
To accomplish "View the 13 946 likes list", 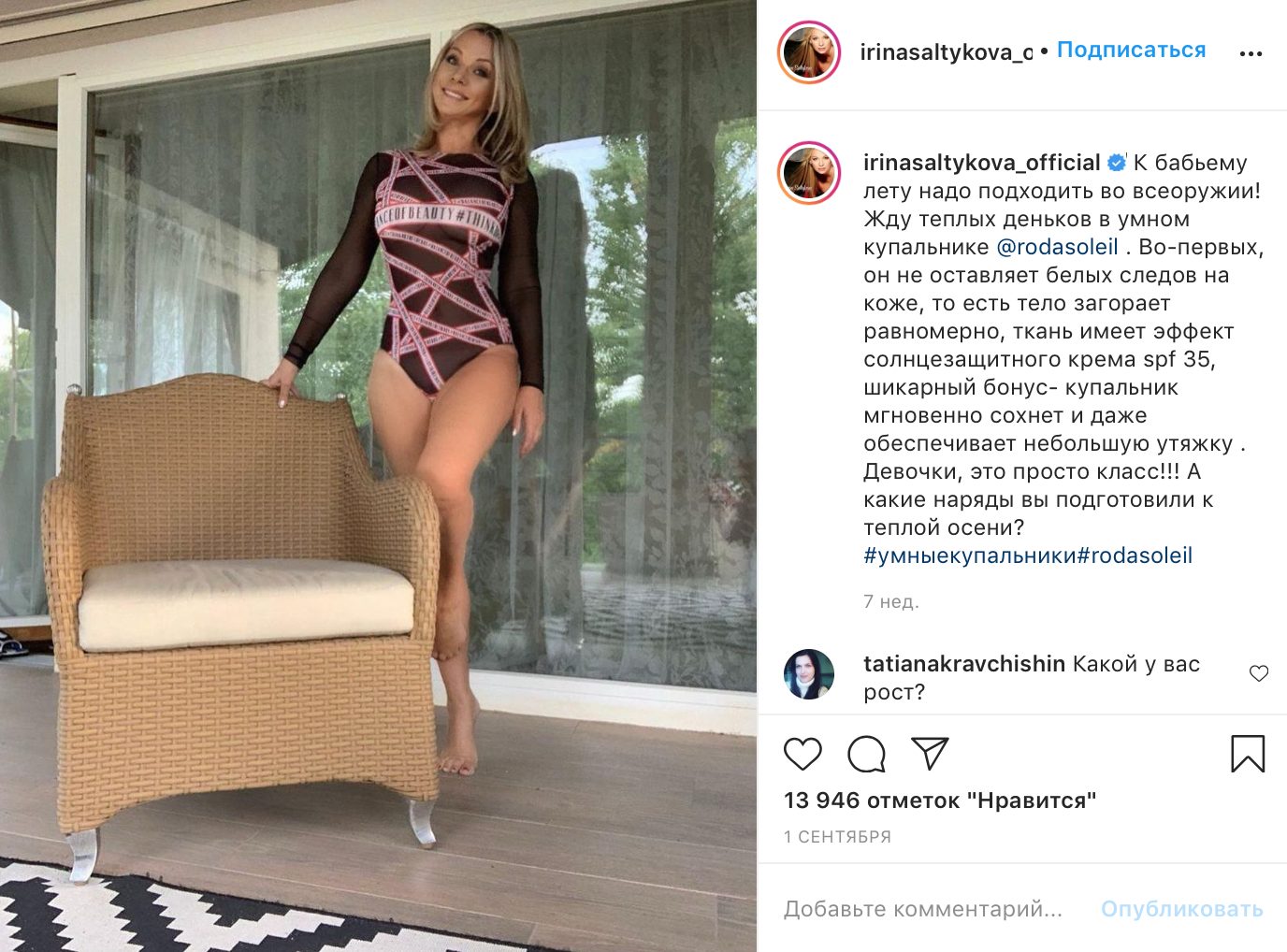I will 940,801.
